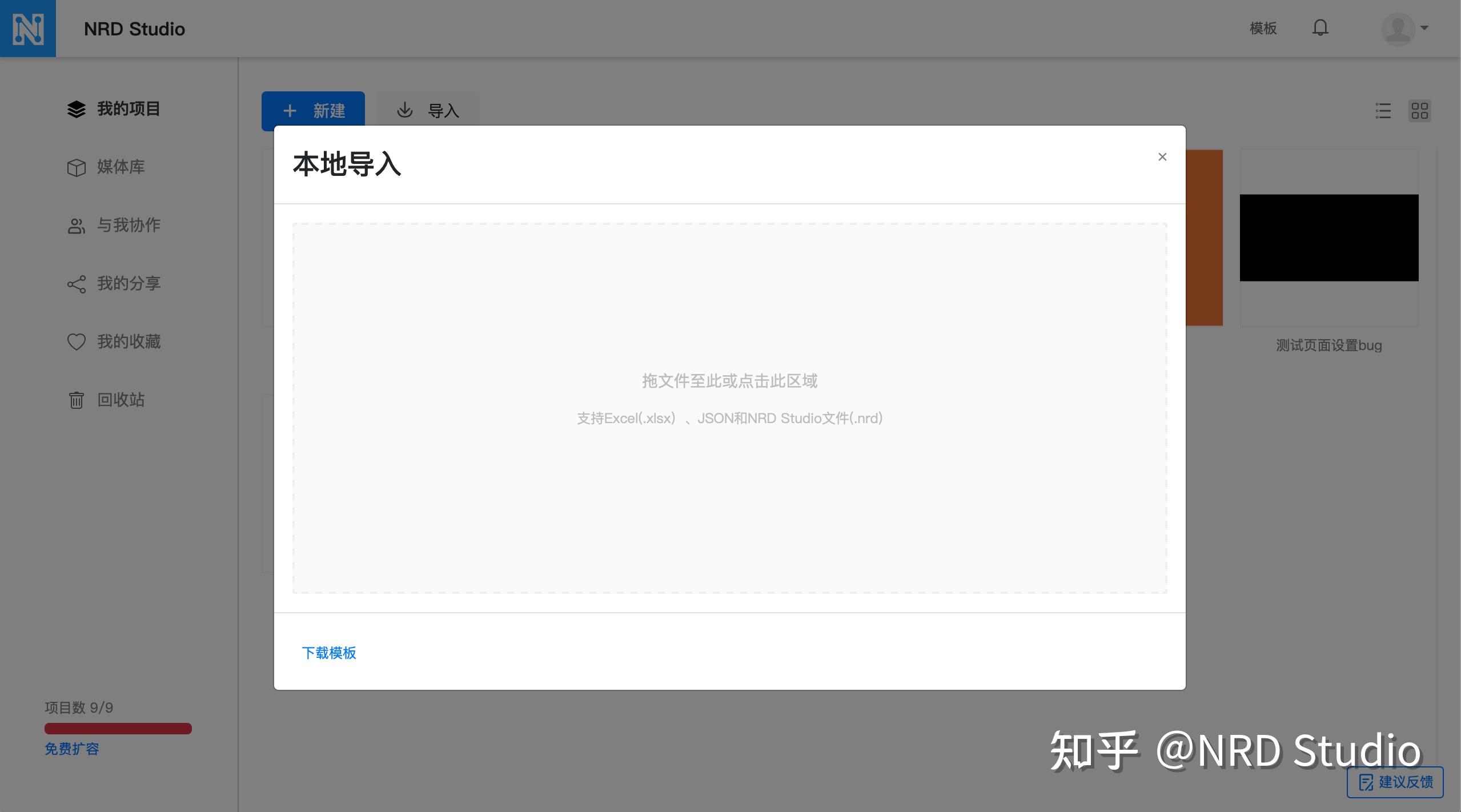The width and height of the screenshot is (1461, 812).
Task: Open 我的收藏 favorites section
Action: click(128, 341)
